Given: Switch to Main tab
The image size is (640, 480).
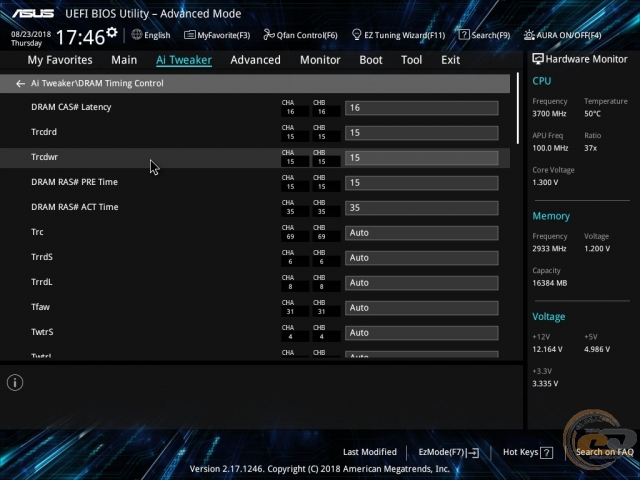Looking at the screenshot, I should [x=124, y=60].
